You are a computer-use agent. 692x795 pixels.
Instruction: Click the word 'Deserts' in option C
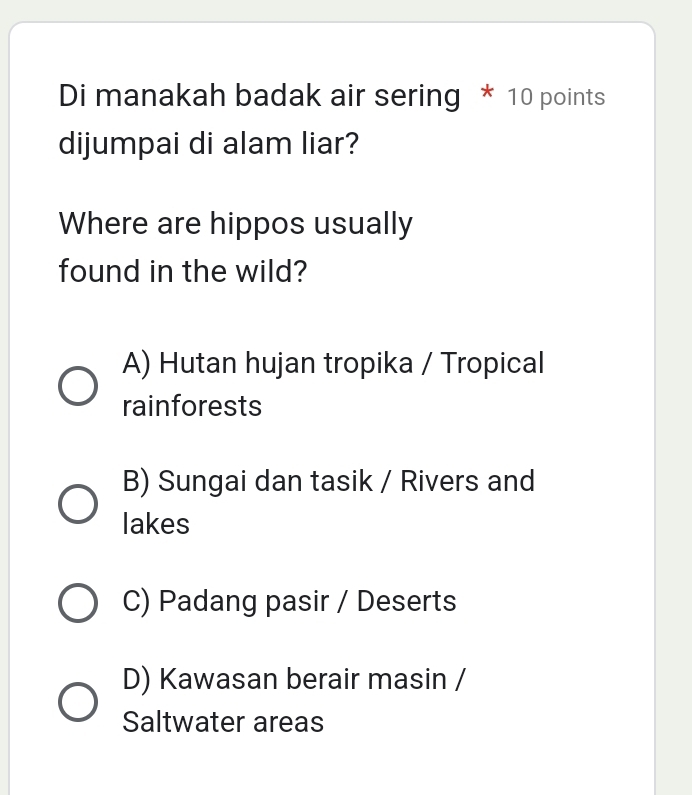click(406, 602)
